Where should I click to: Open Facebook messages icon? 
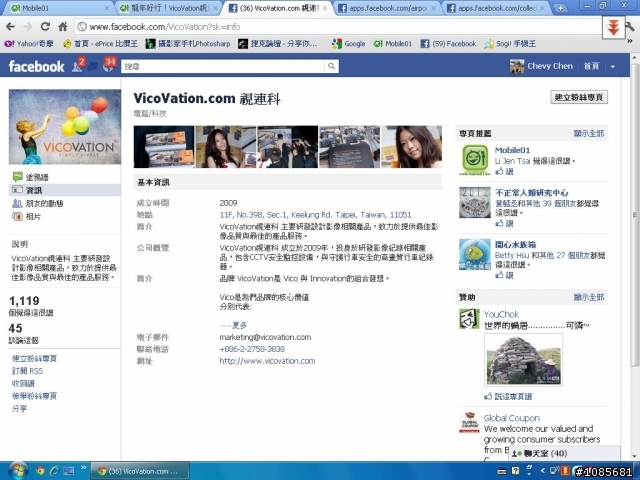[93, 66]
